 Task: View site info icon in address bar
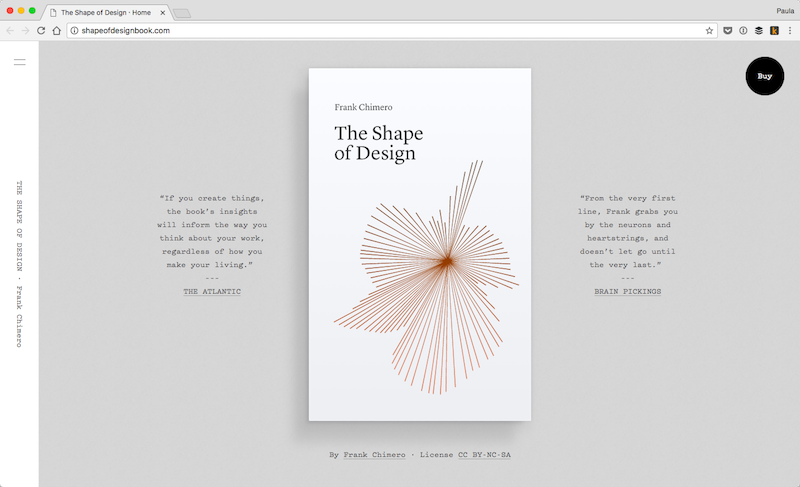74,31
